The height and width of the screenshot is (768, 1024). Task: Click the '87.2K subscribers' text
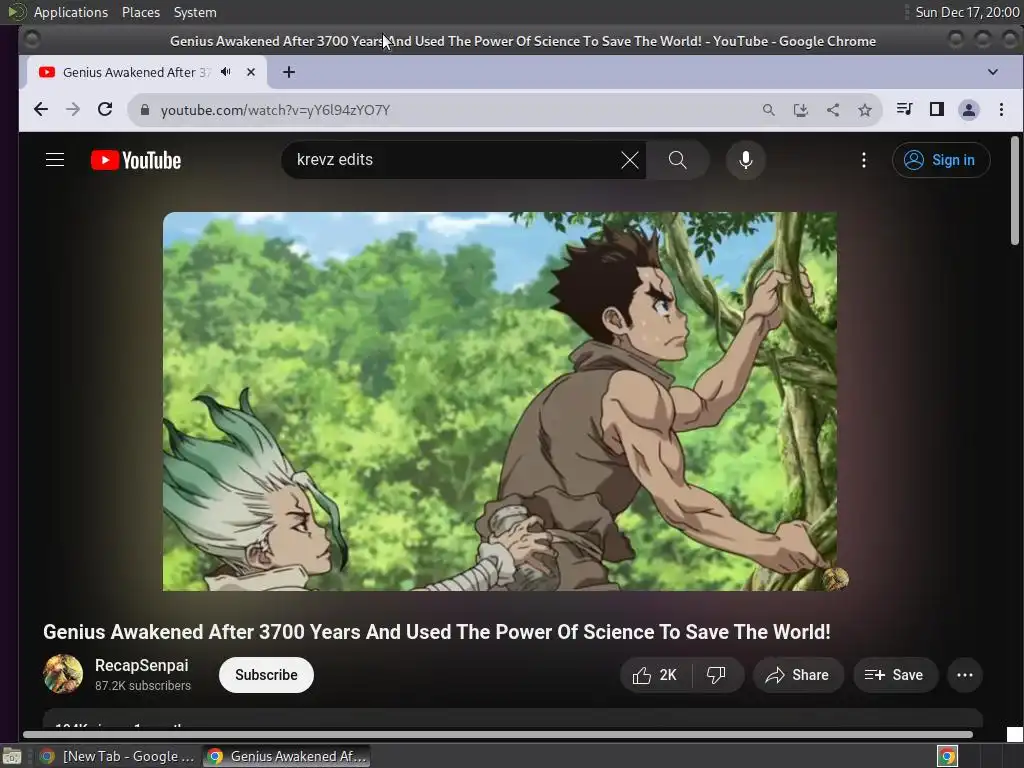[x=143, y=686]
